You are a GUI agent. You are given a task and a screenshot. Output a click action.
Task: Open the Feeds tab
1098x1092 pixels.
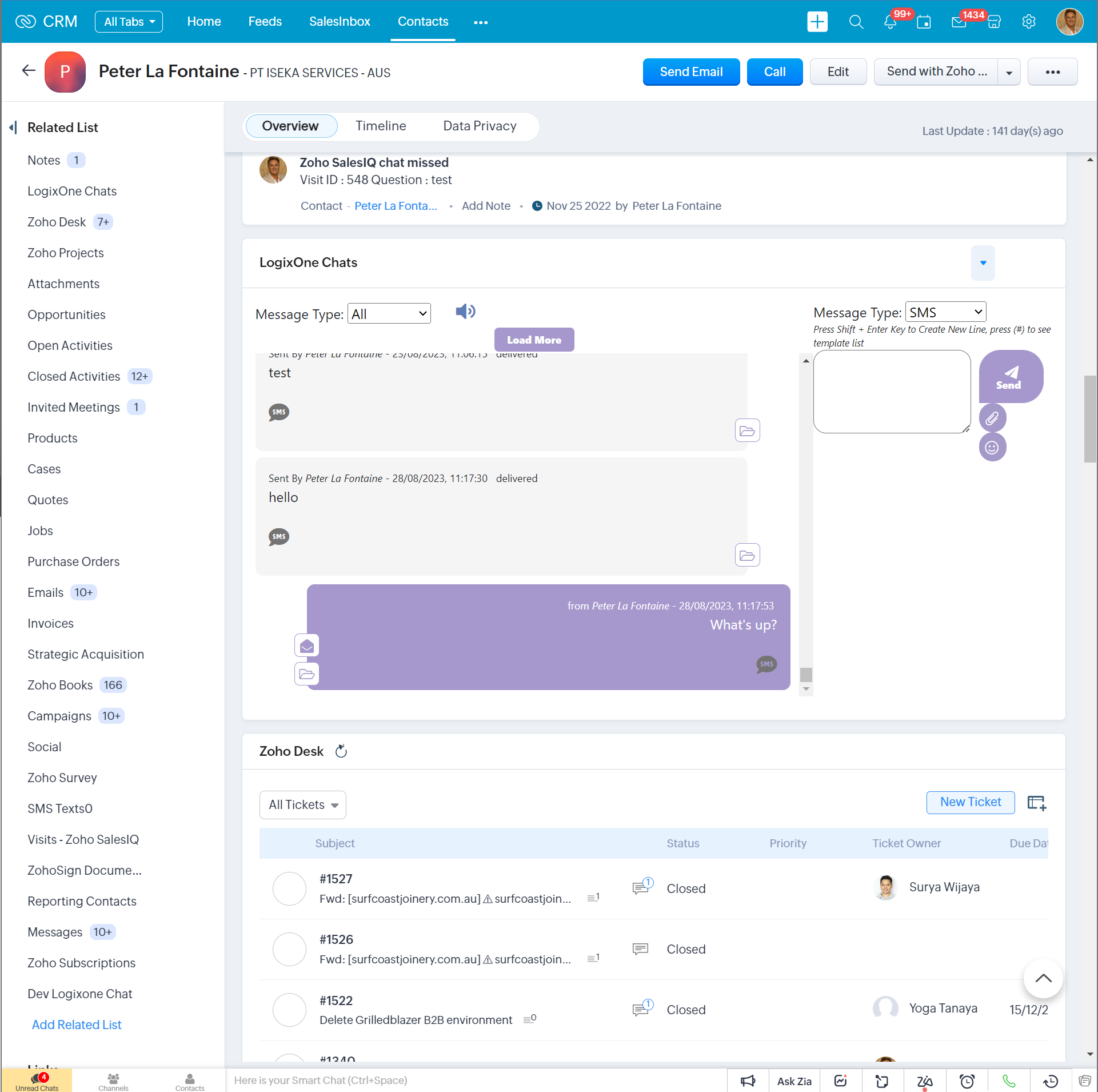click(x=265, y=22)
